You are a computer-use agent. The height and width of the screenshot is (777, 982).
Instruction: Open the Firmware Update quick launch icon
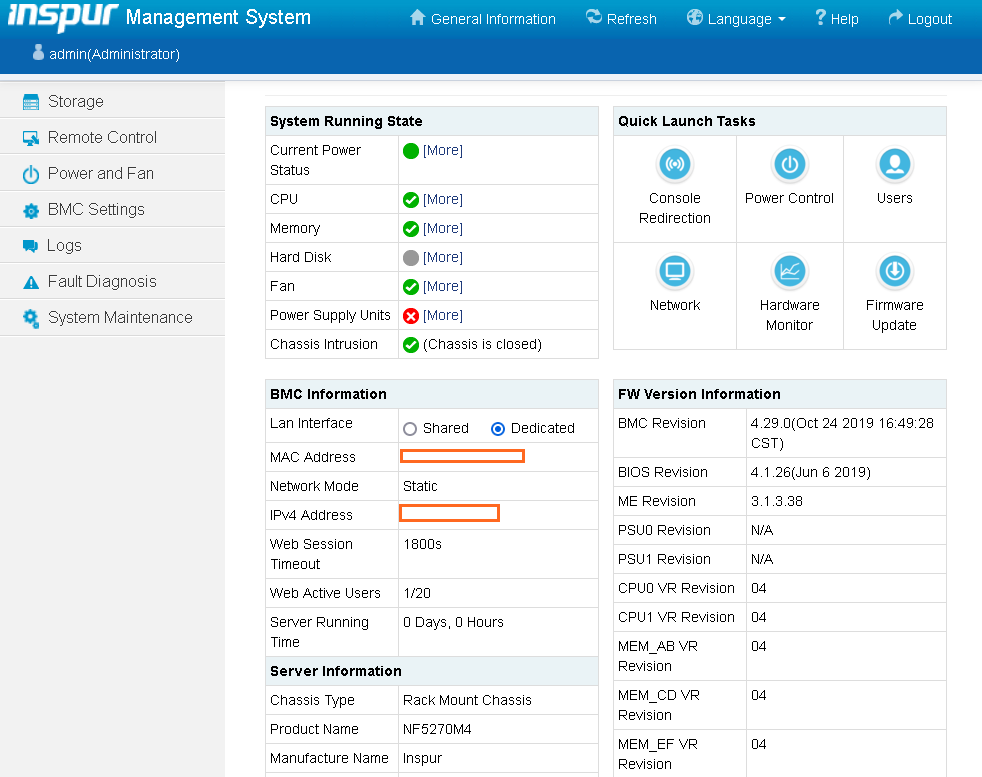(894, 271)
